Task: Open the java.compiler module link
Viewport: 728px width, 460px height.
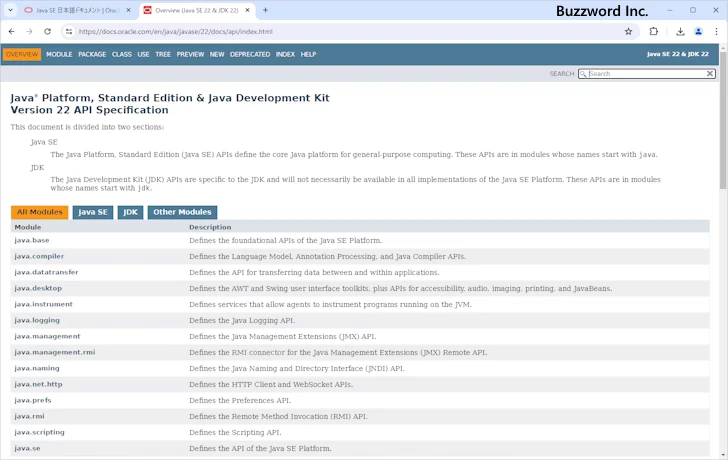Action: click(x=39, y=256)
